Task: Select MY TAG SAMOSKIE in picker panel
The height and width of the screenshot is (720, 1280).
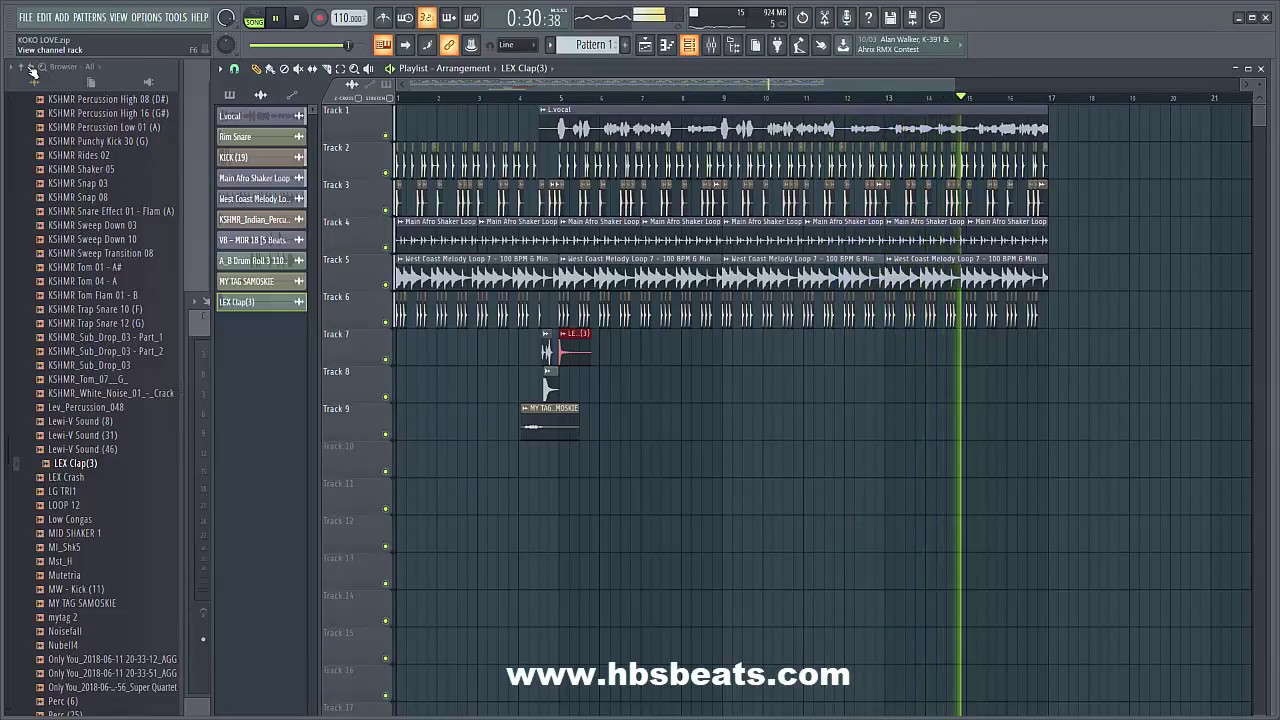Action: 261,281
